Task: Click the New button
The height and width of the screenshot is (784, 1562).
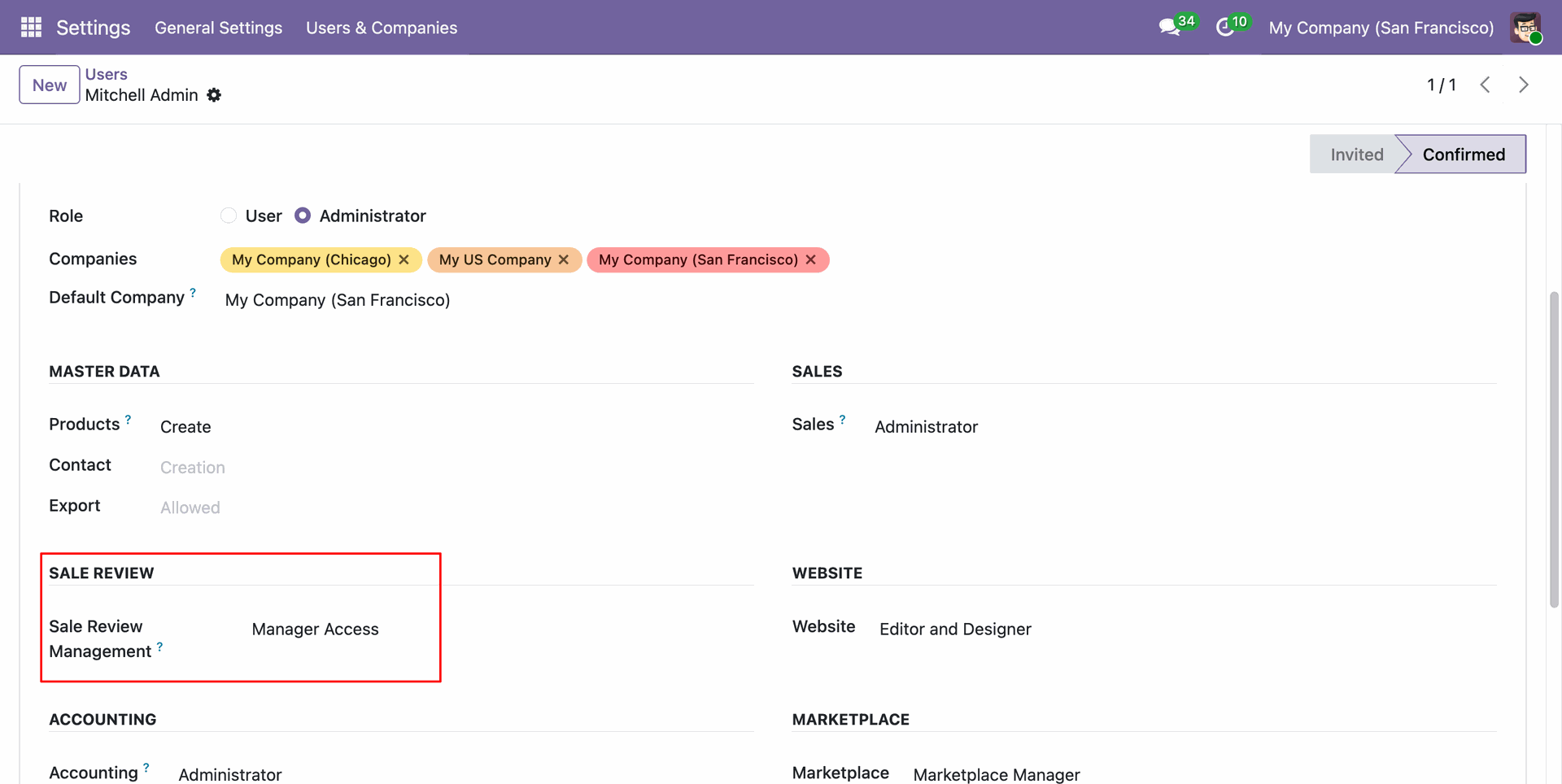Action: tap(50, 85)
